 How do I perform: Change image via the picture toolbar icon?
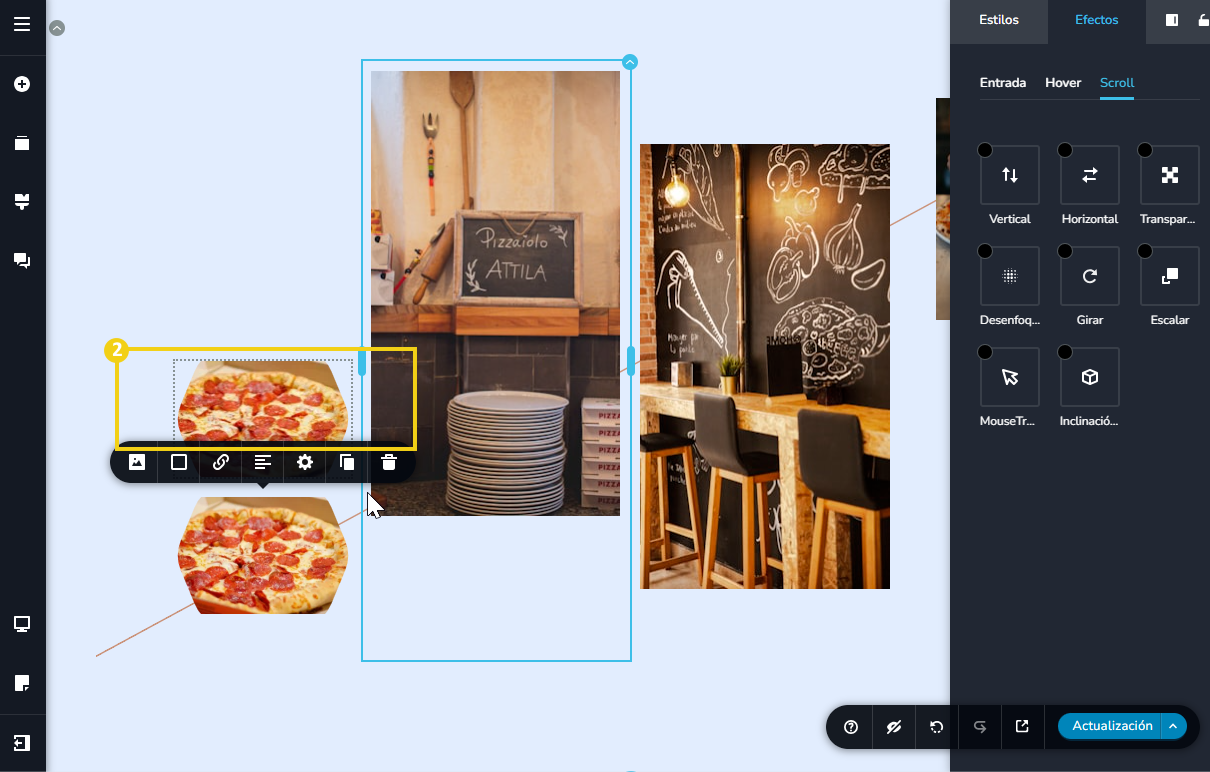(x=137, y=462)
